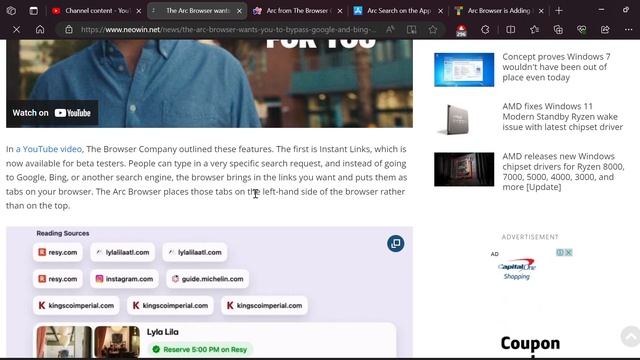The height and width of the screenshot is (360, 640).
Task: Click the scroll to top arrow button
Action: pyautogui.click(x=630, y=336)
